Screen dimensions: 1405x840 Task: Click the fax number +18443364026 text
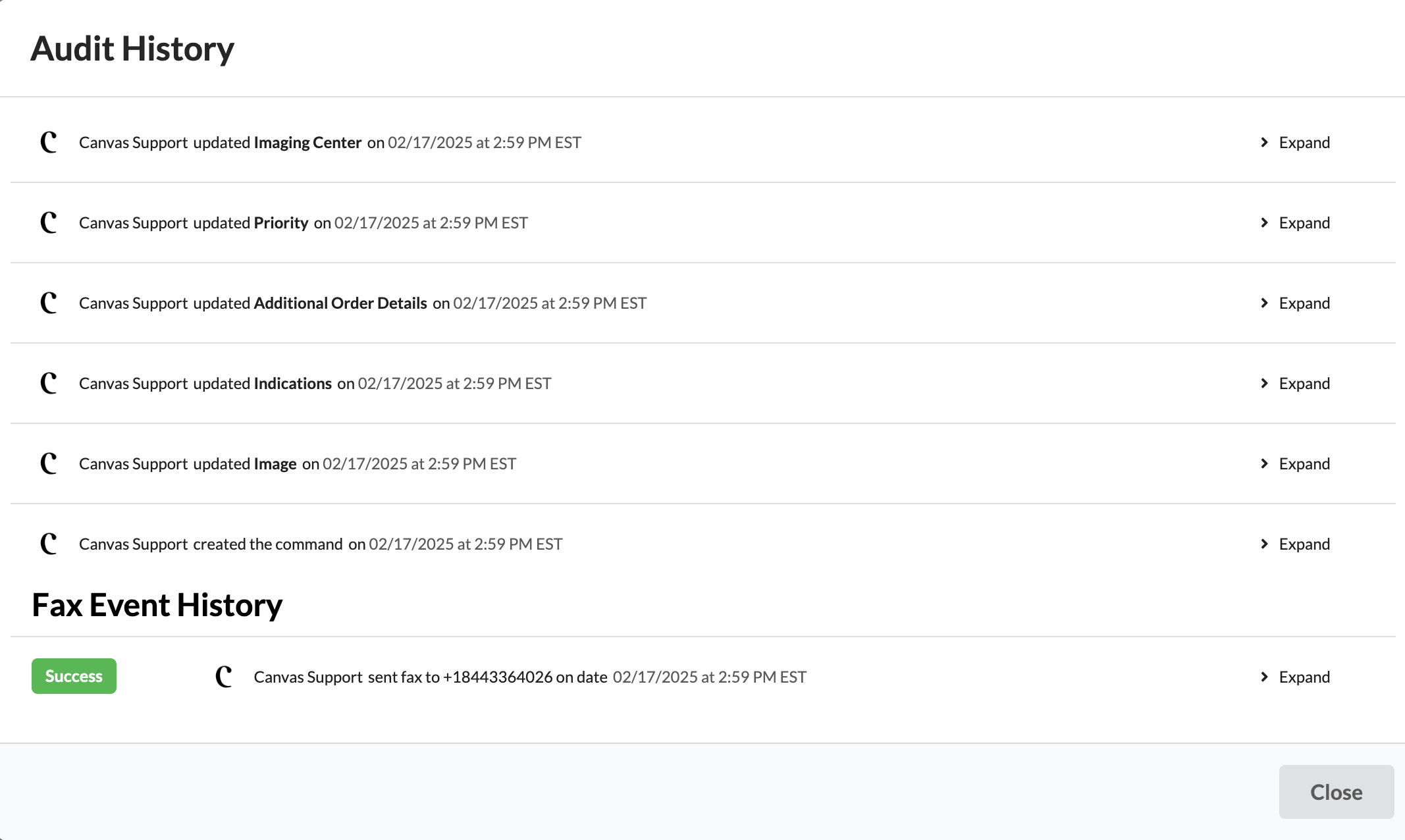[x=498, y=677]
